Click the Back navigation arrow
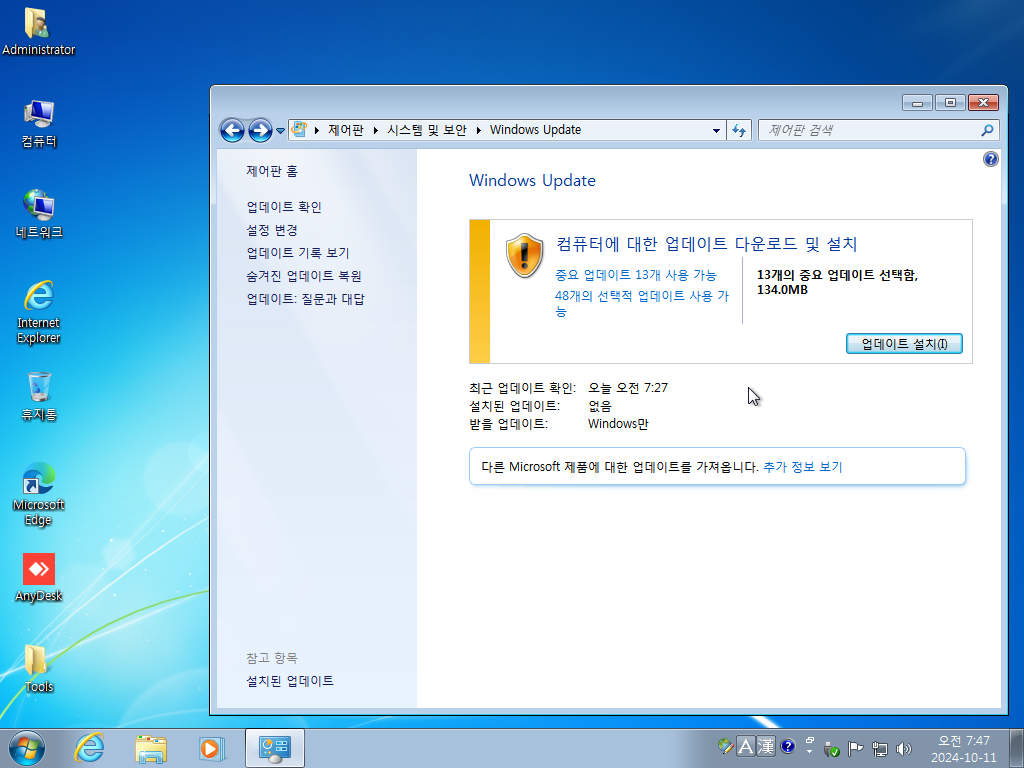This screenshot has height=768, width=1024. (x=232, y=130)
